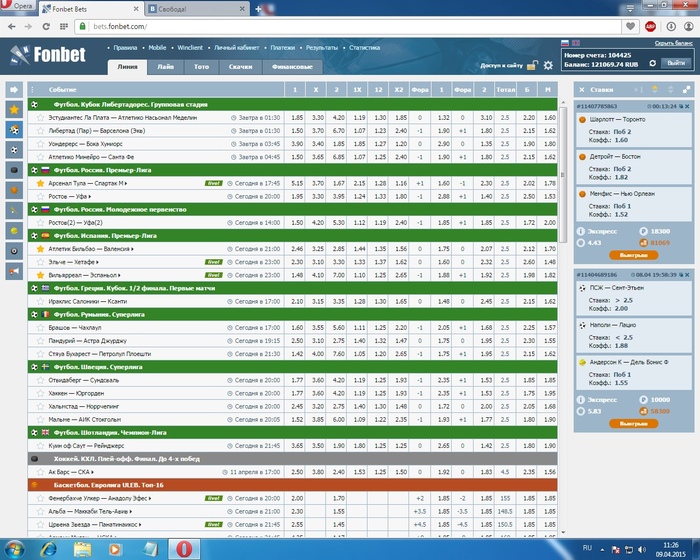Favorite the Мальме — АИК Стокгольм star
This screenshot has width=700, height=560.
click(40, 419)
